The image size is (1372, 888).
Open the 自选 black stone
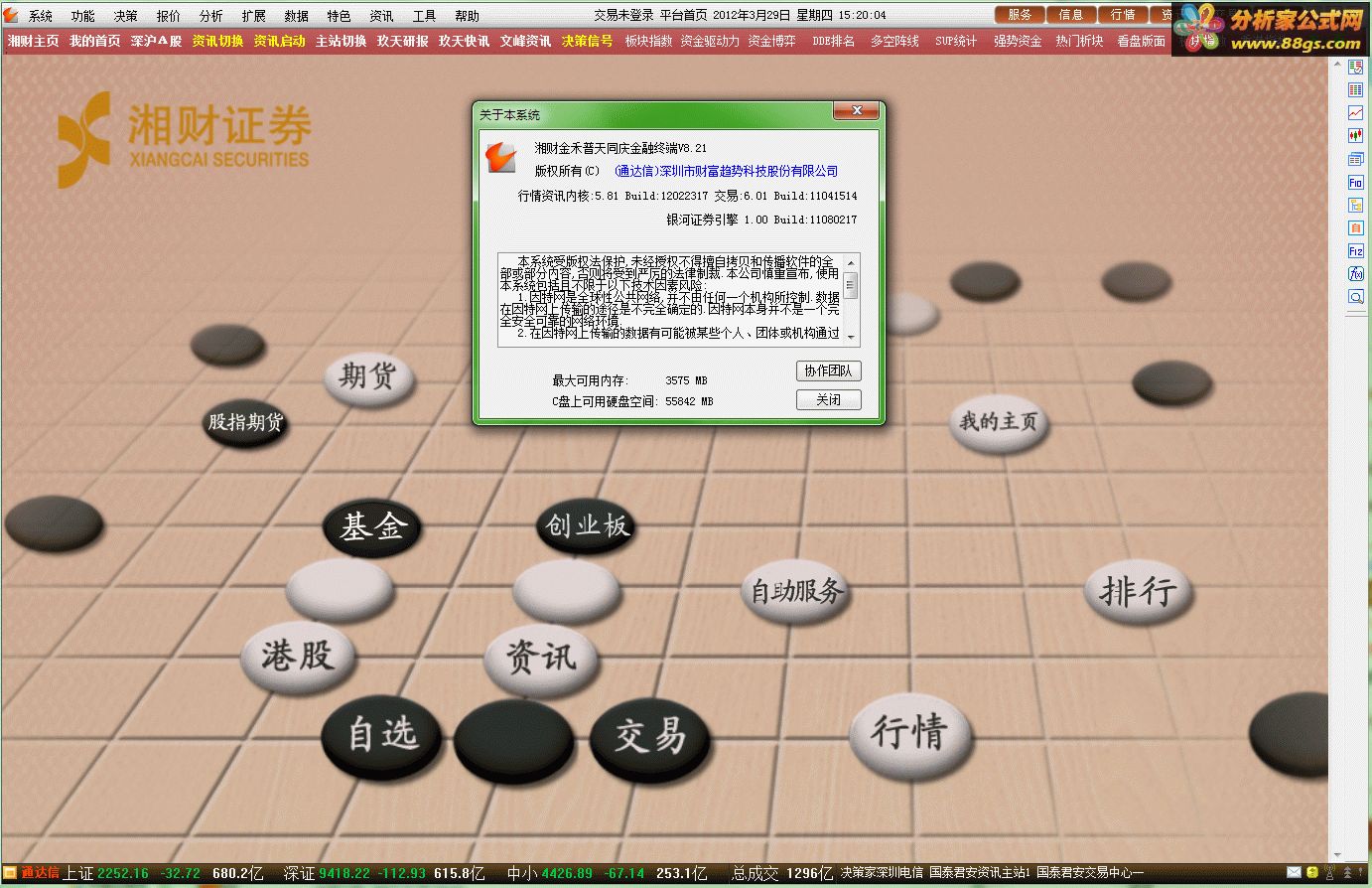tap(382, 735)
